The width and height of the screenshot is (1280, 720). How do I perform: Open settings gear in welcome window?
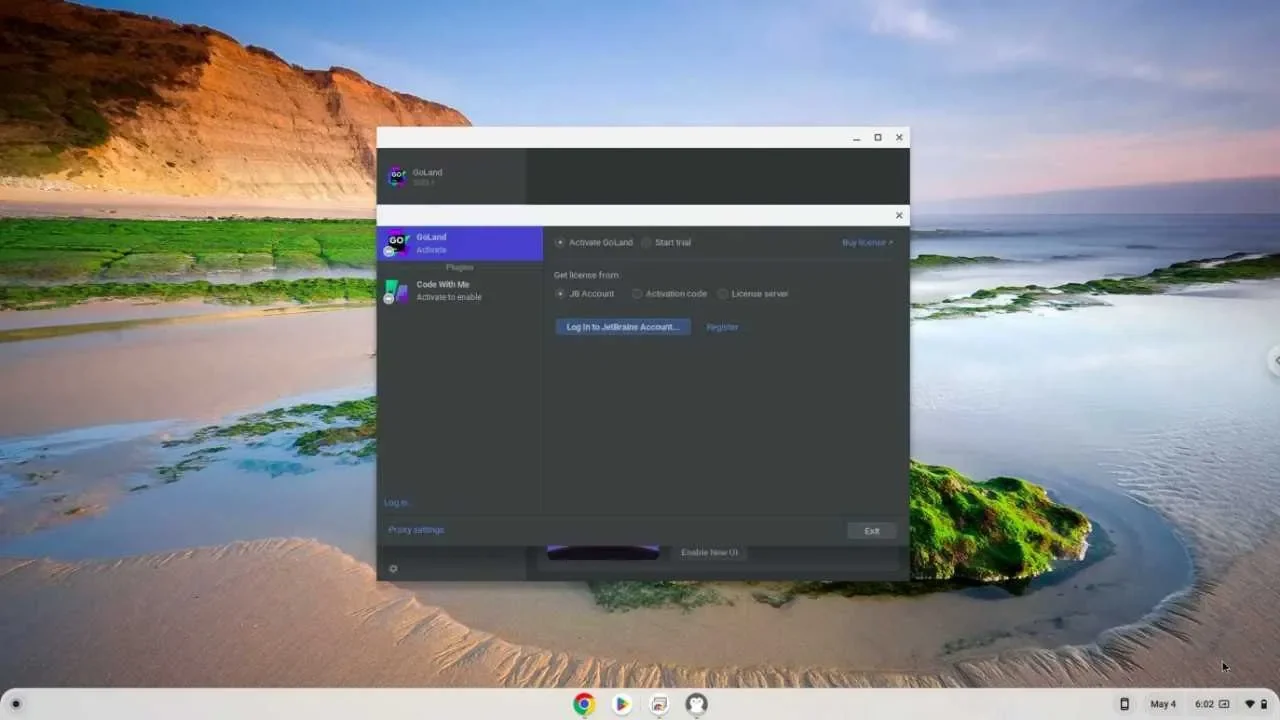tap(393, 569)
